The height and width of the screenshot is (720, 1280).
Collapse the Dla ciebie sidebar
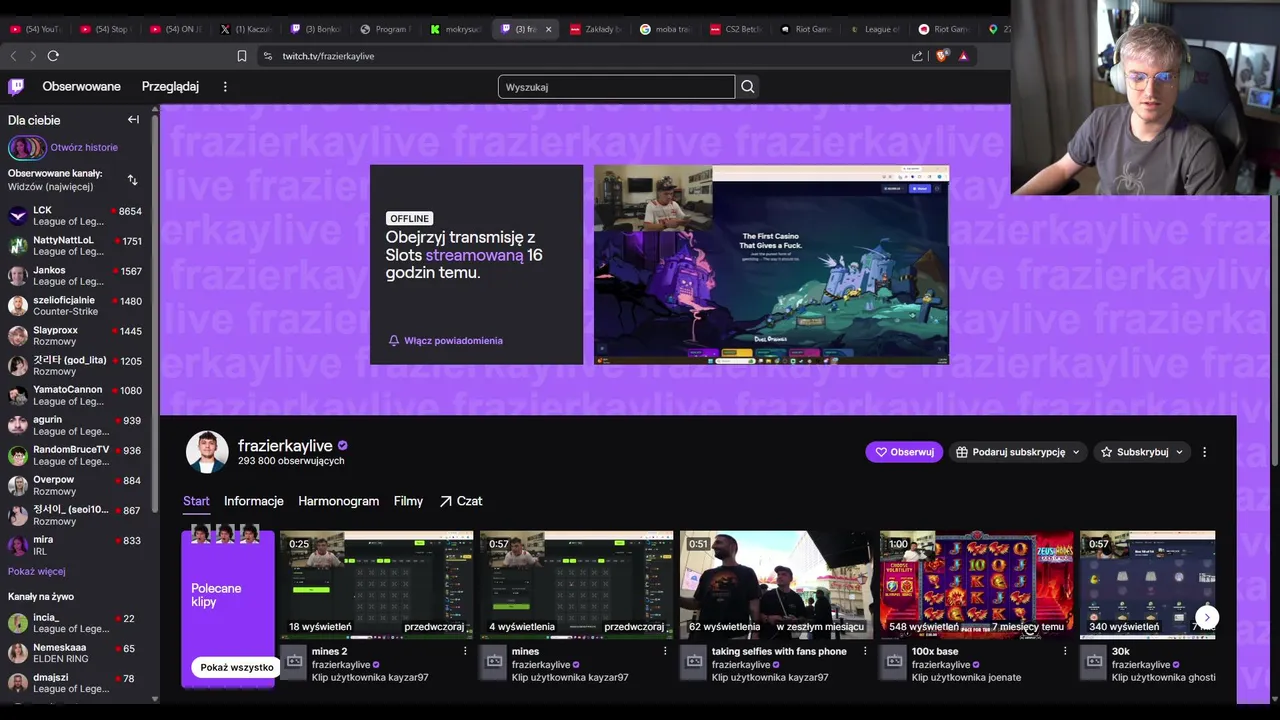point(133,120)
